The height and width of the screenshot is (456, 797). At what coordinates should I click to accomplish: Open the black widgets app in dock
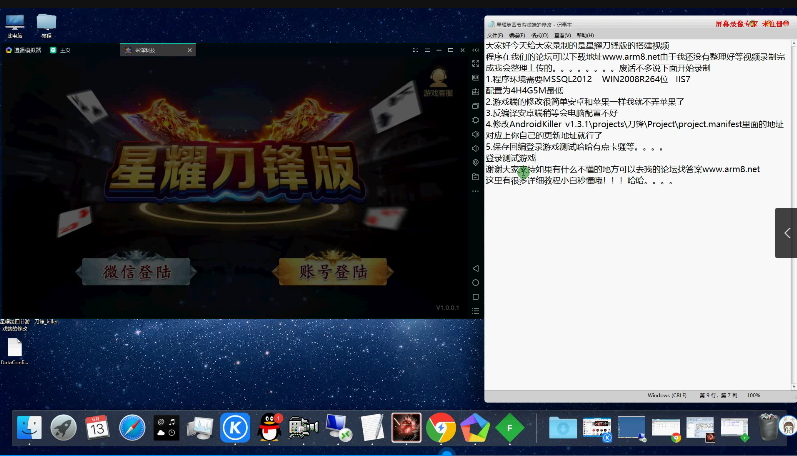pyautogui.click(x=166, y=427)
